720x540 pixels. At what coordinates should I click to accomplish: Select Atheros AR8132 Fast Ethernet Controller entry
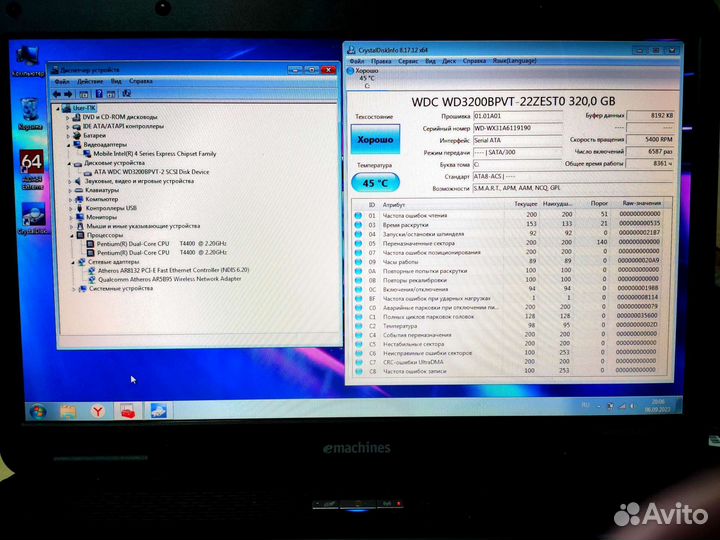pyautogui.click(x=169, y=270)
